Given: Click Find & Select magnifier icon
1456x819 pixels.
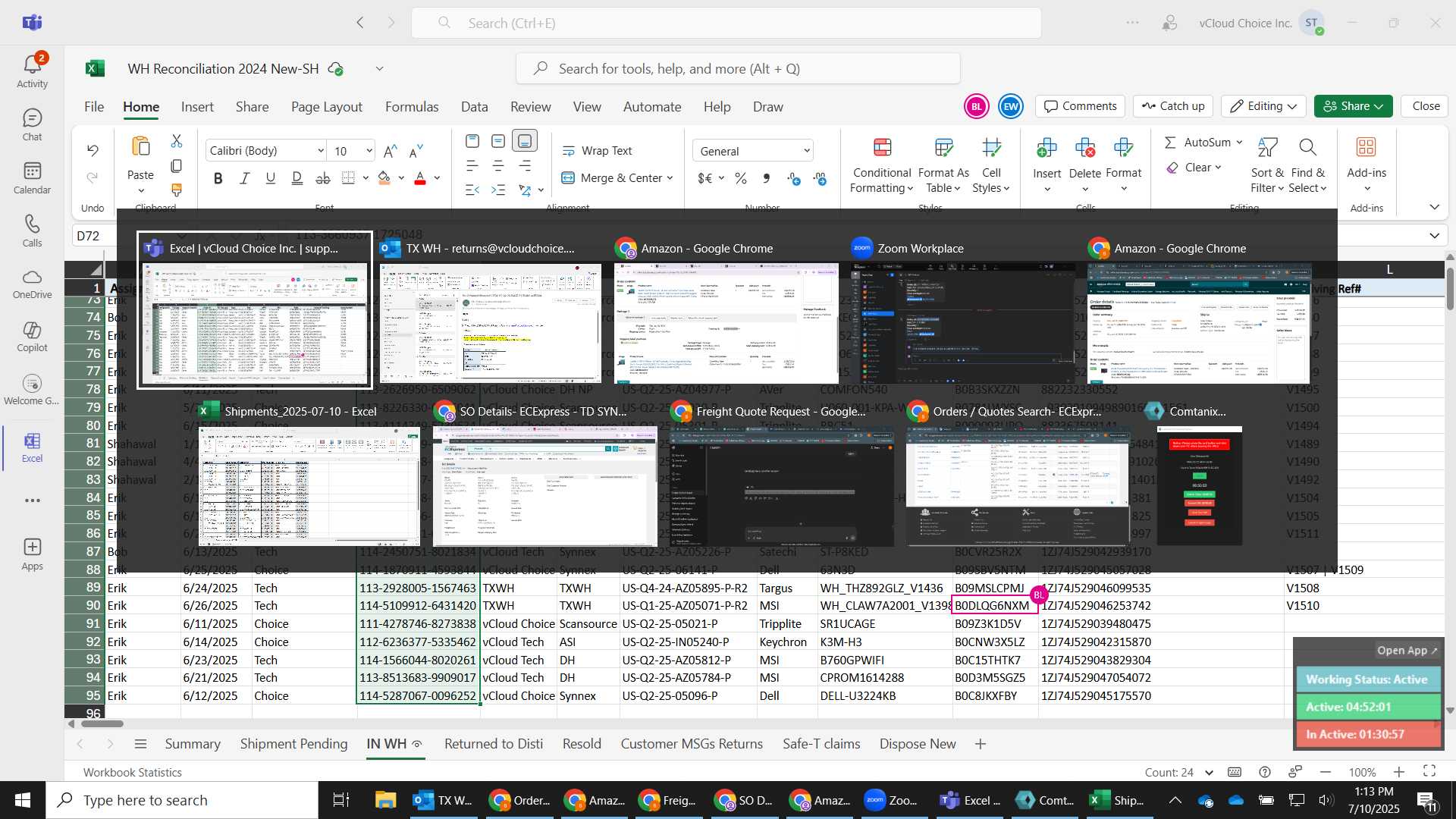Looking at the screenshot, I should 1307,147.
